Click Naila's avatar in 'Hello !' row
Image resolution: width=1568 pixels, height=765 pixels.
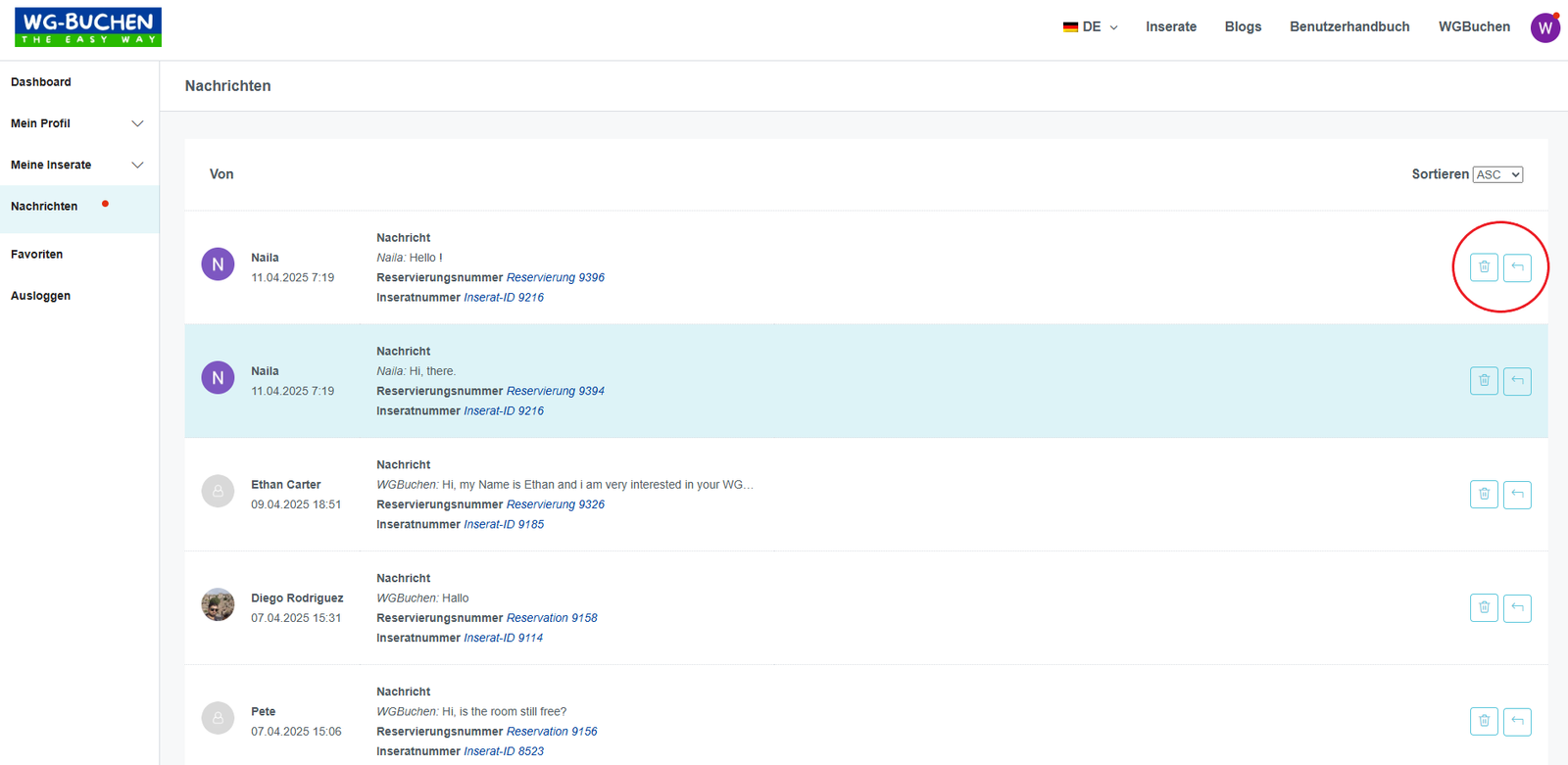tap(218, 264)
